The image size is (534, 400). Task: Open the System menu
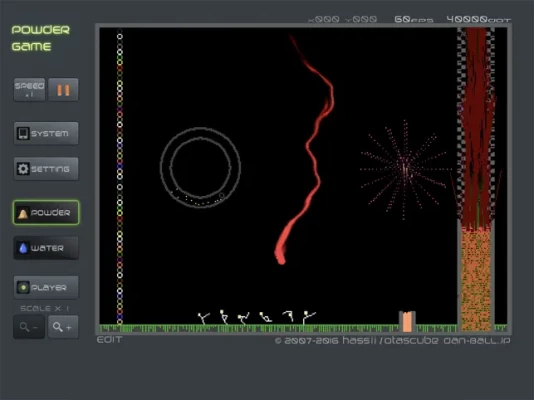click(x=46, y=133)
